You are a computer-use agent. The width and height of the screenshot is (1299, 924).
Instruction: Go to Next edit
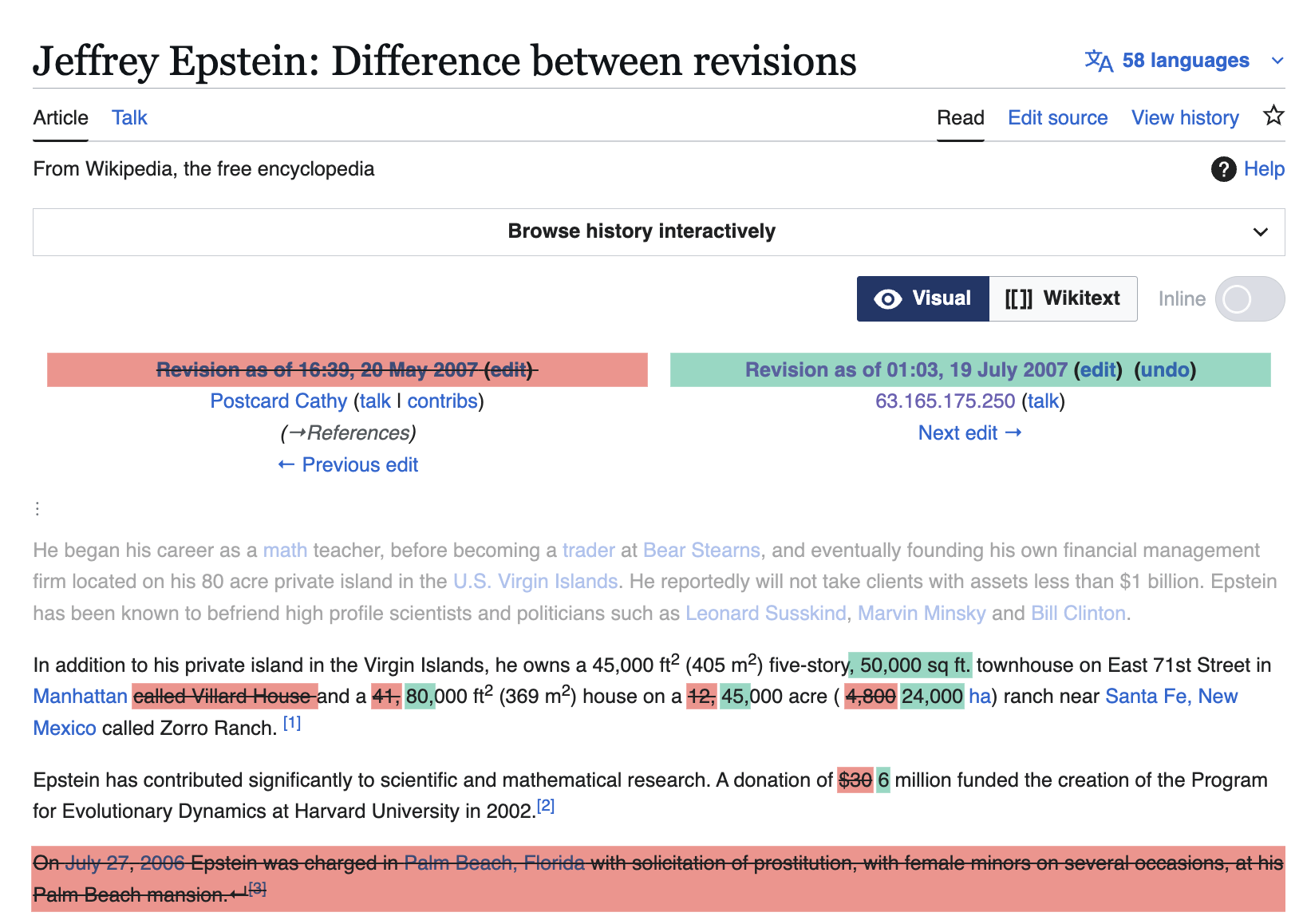(969, 433)
